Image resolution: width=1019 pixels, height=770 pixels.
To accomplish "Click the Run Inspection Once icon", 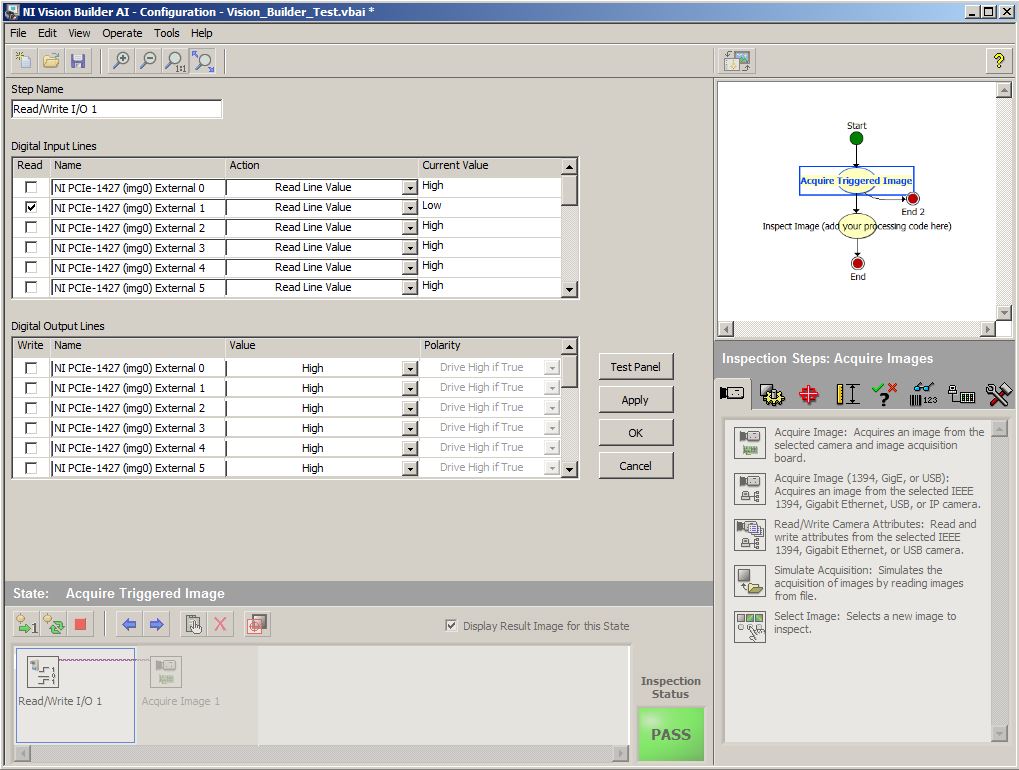I will [27, 624].
